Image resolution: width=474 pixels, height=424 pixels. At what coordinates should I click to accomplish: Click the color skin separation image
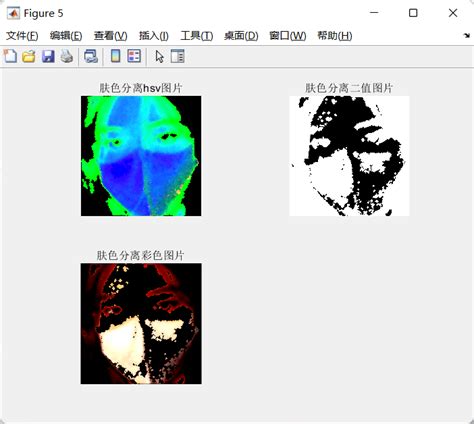[x=141, y=324]
